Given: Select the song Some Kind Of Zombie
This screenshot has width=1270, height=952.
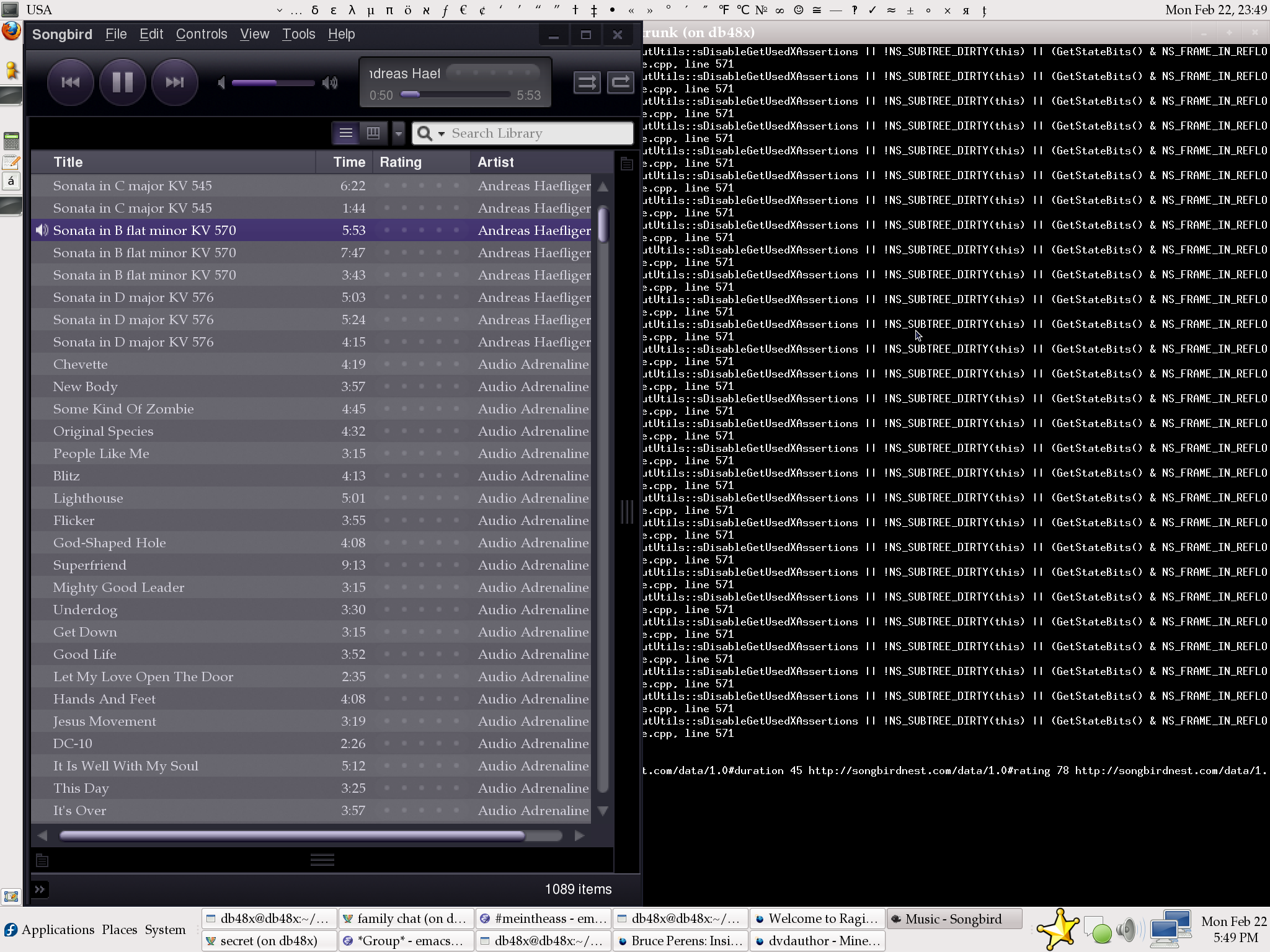Looking at the screenshot, I should pos(311,409).
